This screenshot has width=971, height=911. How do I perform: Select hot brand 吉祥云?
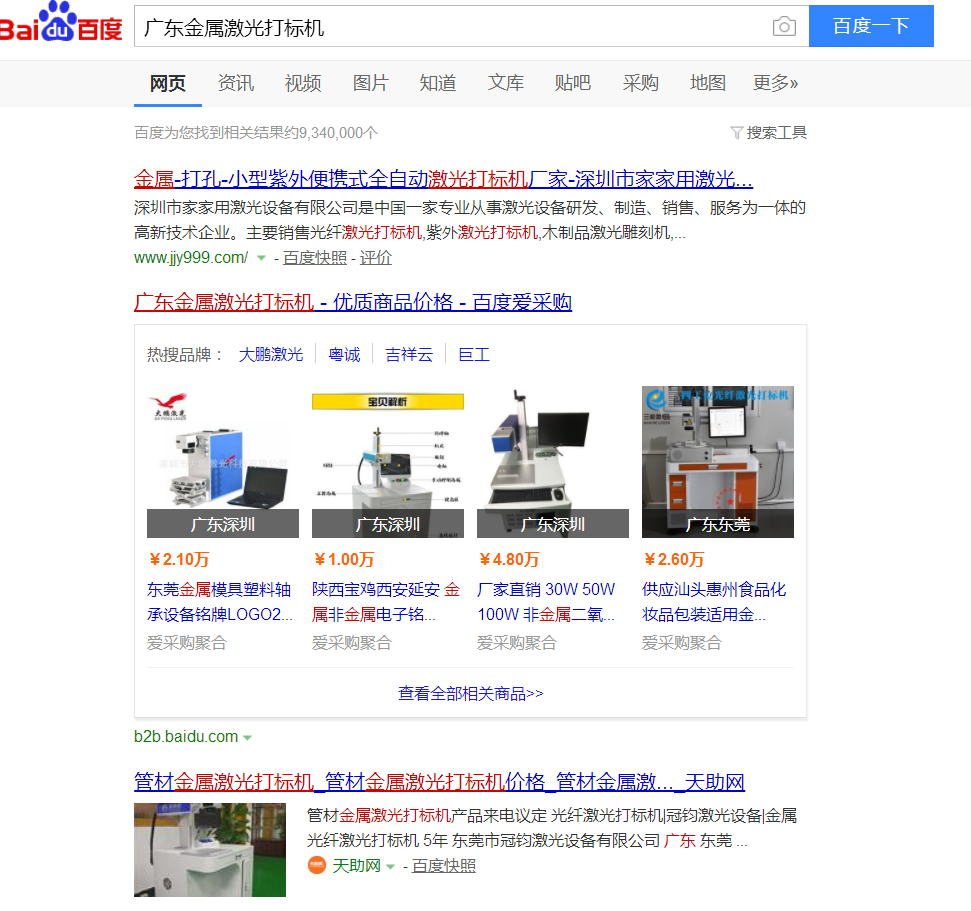(x=409, y=355)
